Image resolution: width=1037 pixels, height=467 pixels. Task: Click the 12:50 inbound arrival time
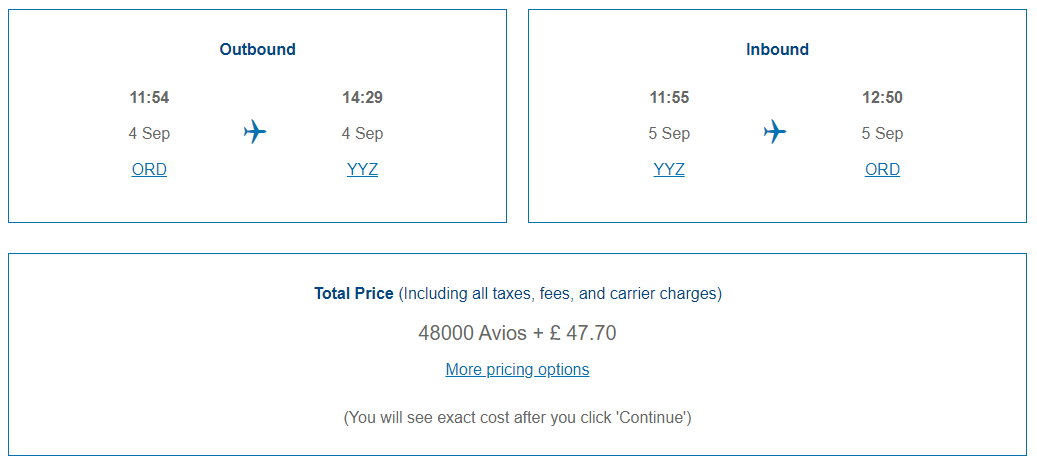[x=882, y=98]
